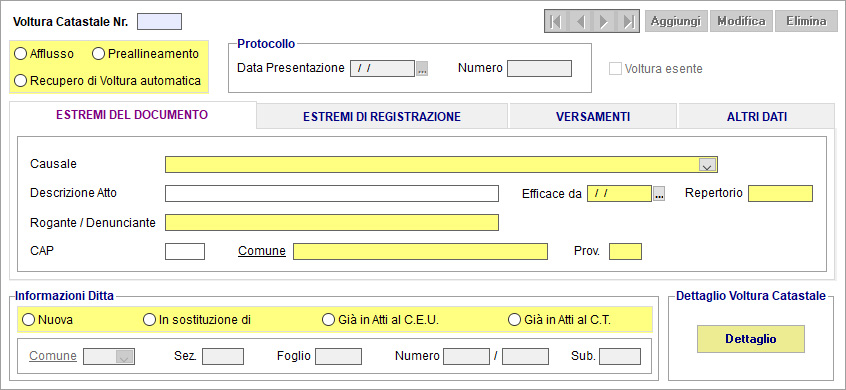Open the Estremi di Registrazione tab

click(x=382, y=117)
